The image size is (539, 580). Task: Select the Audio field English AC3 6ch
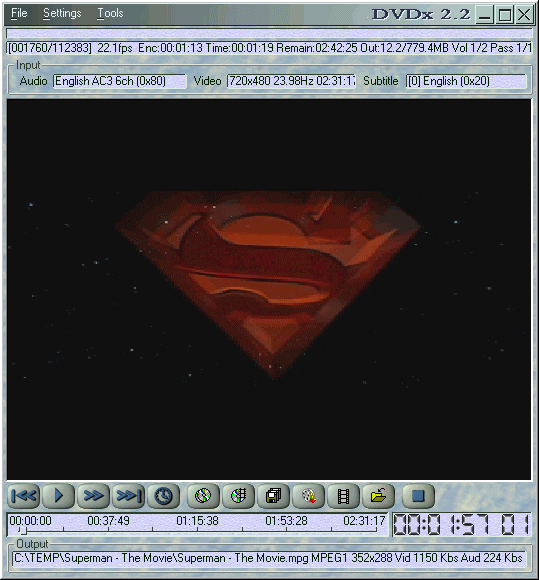click(x=120, y=81)
